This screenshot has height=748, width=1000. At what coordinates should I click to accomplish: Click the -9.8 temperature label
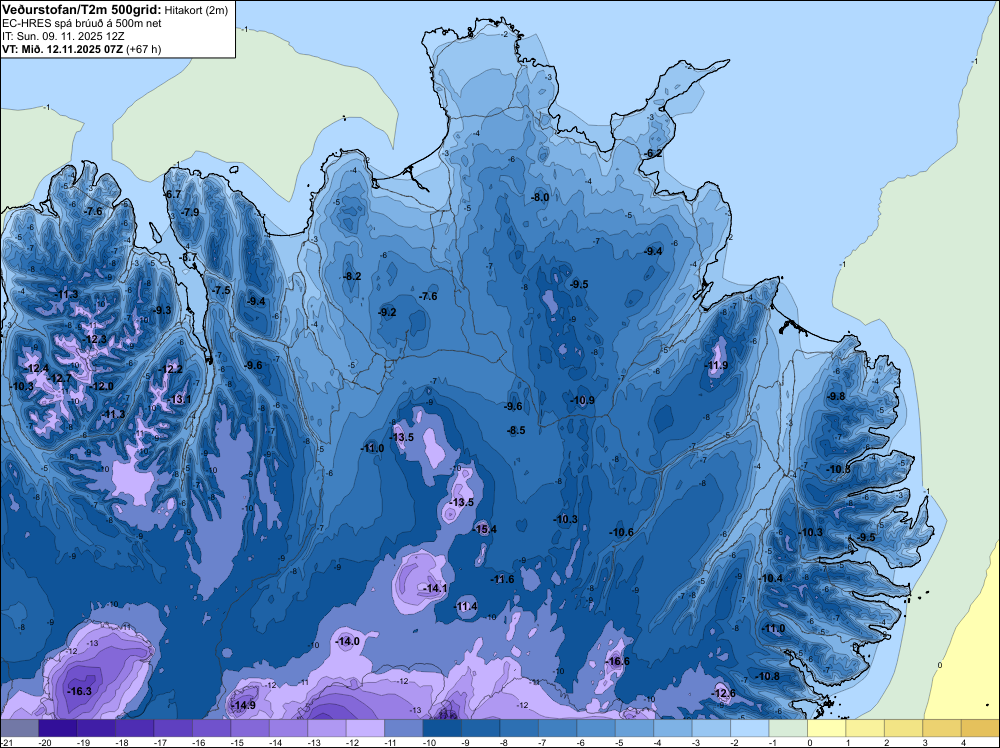pyautogui.click(x=836, y=397)
